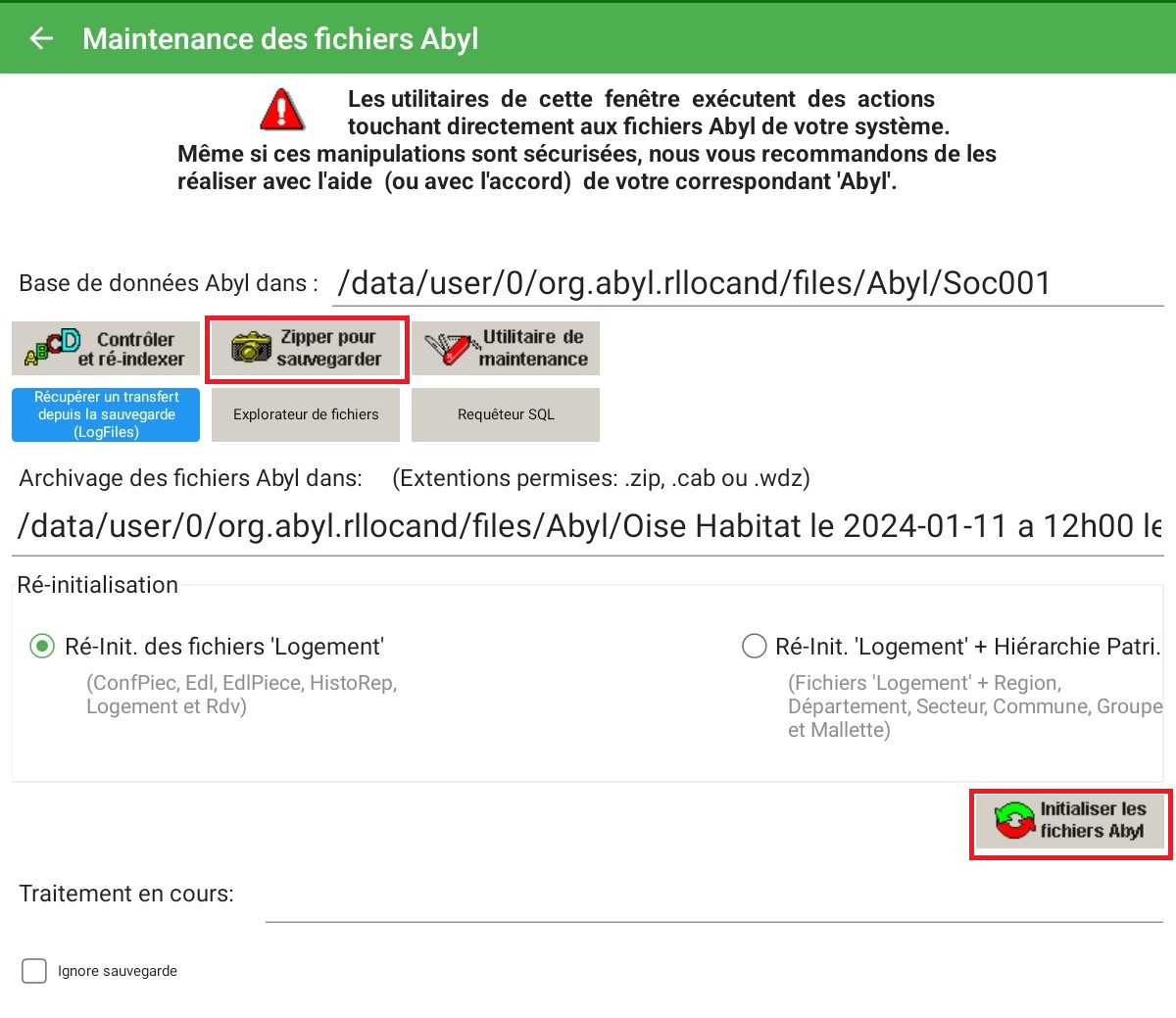This screenshot has width=1176, height=1018.
Task: Click the 'Base de données Abyl dans' label
Action: tap(168, 283)
